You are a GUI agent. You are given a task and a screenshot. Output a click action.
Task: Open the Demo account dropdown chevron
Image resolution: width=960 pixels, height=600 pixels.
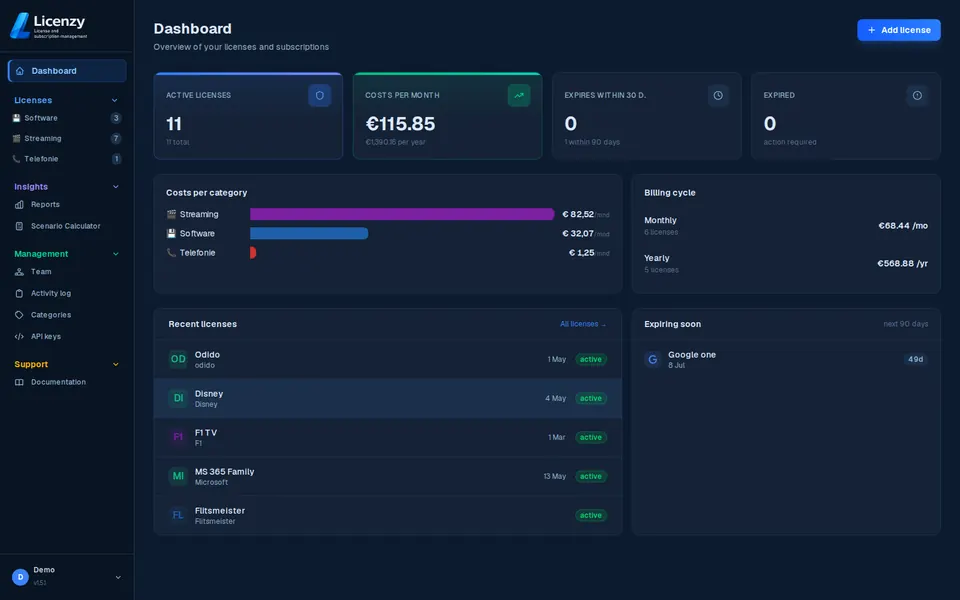pos(118,577)
